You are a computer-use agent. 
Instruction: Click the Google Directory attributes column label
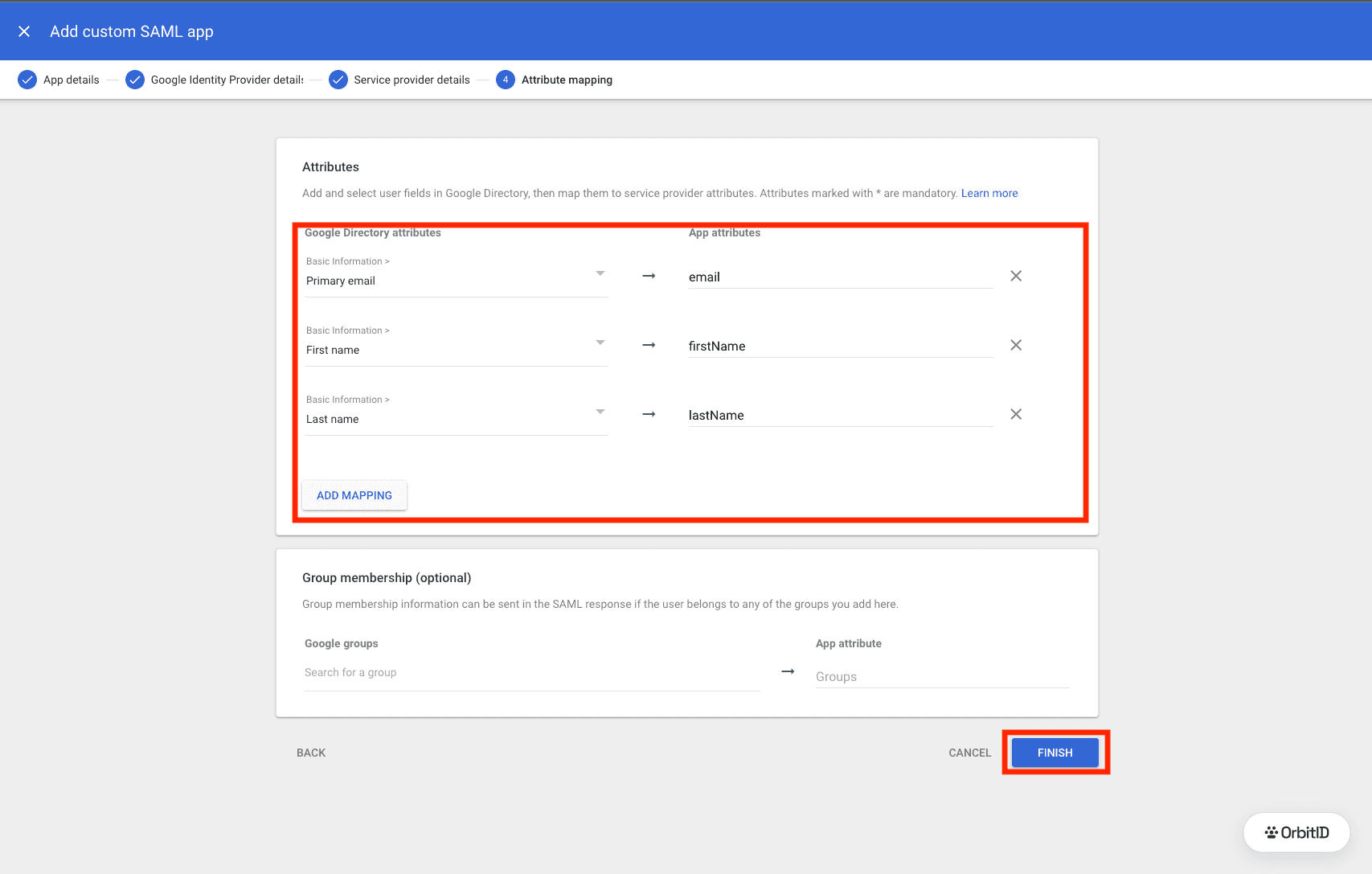(x=373, y=233)
